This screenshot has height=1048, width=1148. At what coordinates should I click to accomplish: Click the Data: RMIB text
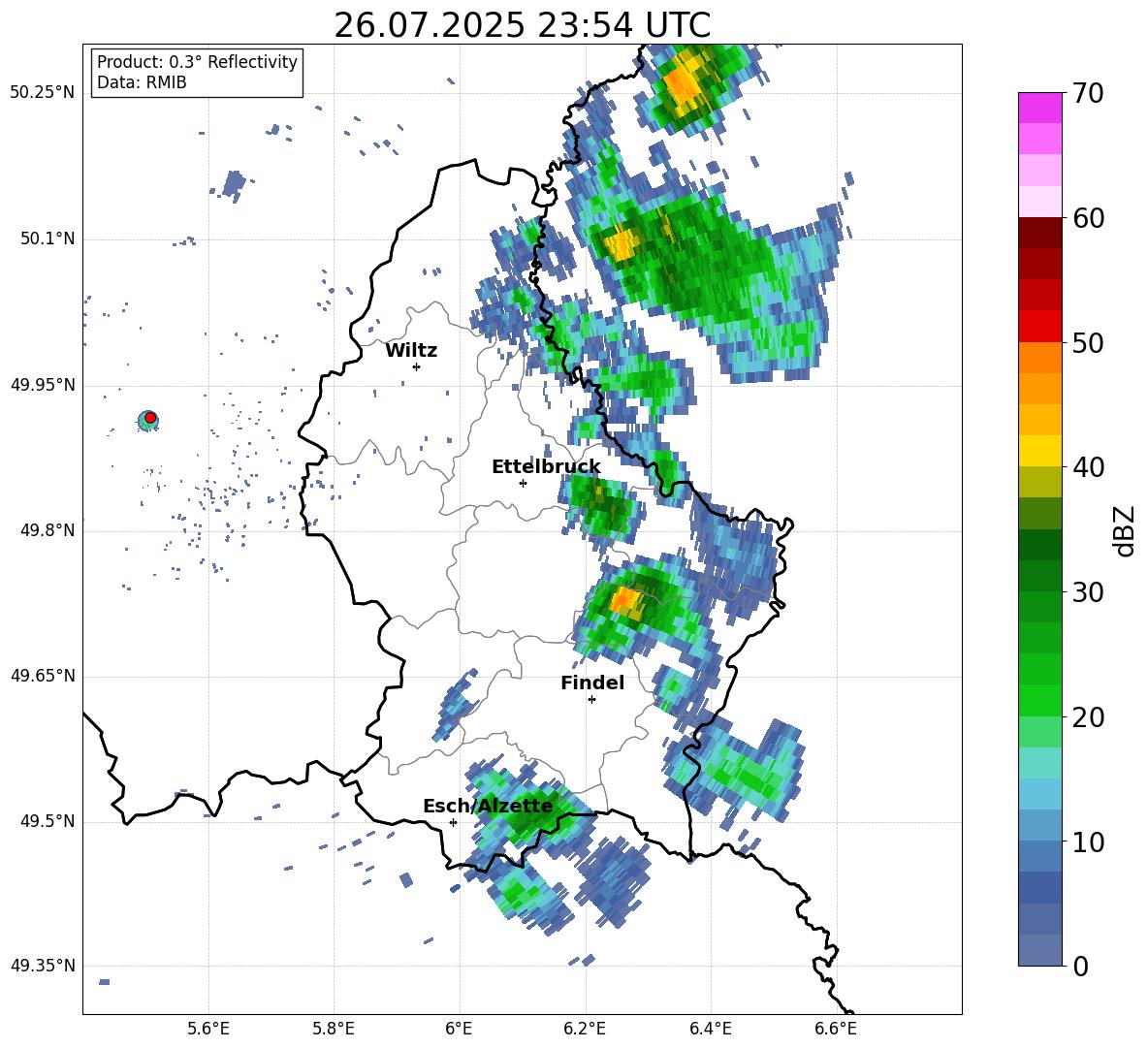pyautogui.click(x=142, y=82)
